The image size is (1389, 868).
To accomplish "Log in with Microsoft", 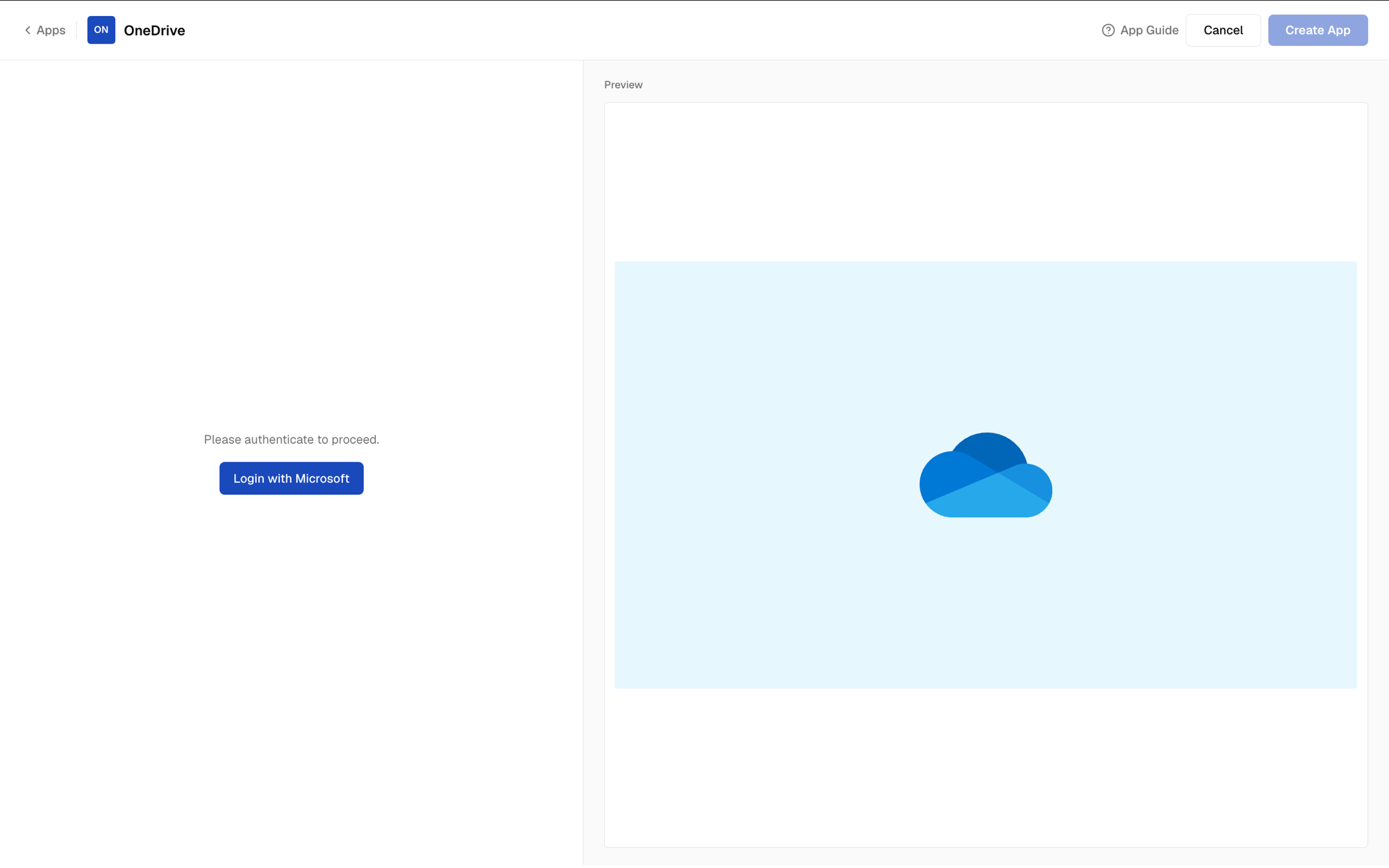I will pos(292,478).
